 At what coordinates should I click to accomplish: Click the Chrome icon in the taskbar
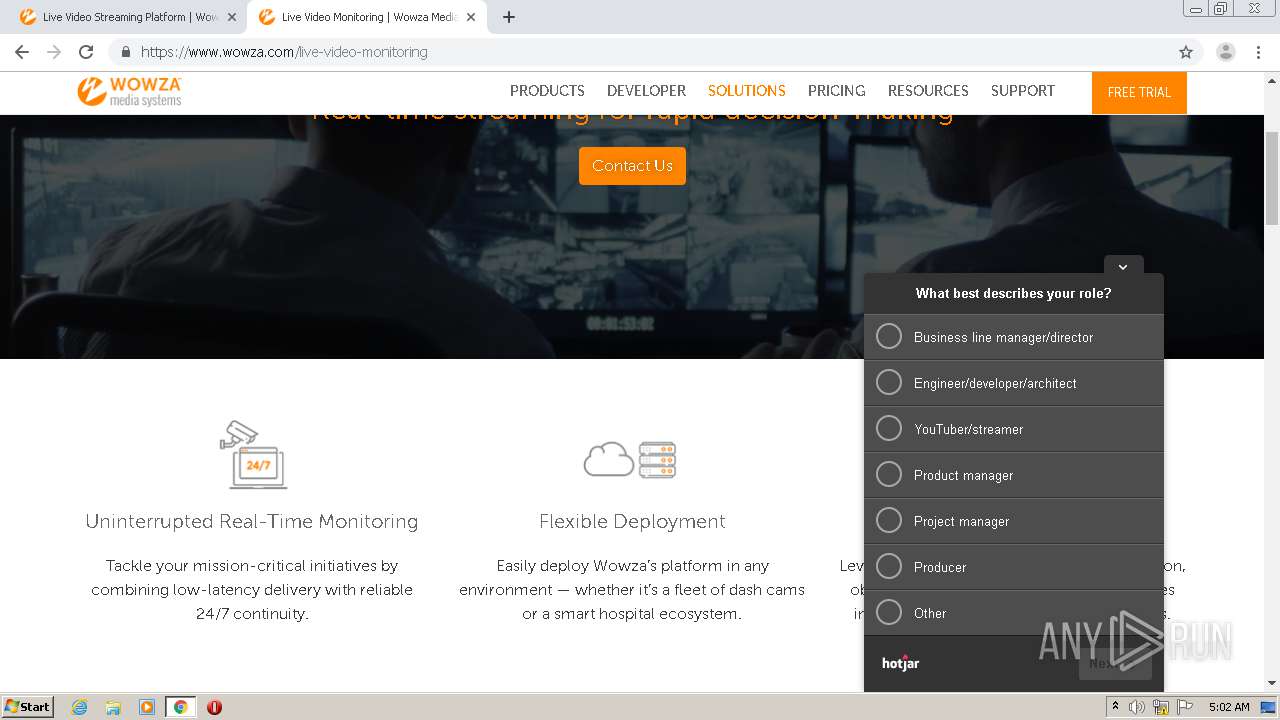(x=181, y=707)
